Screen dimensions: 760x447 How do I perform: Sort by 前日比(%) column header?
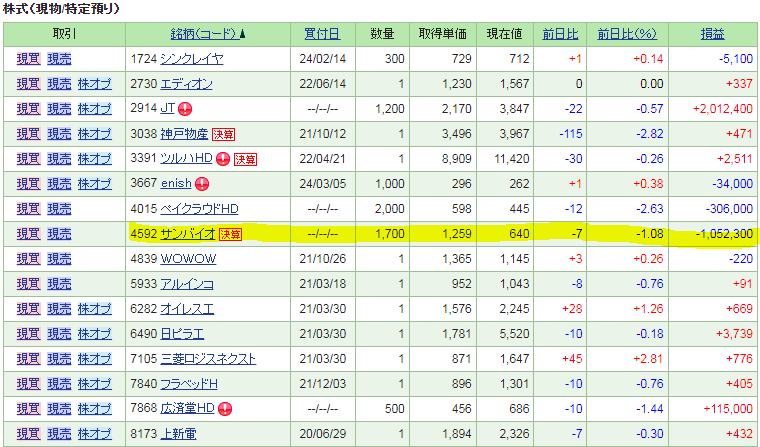pos(627,34)
